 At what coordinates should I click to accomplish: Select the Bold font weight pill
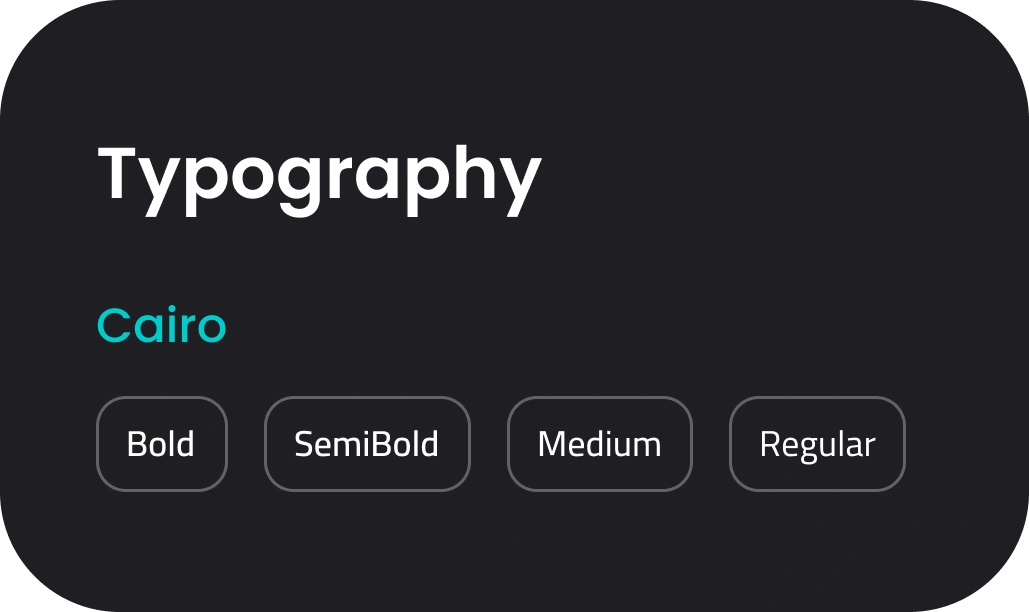[161, 444]
